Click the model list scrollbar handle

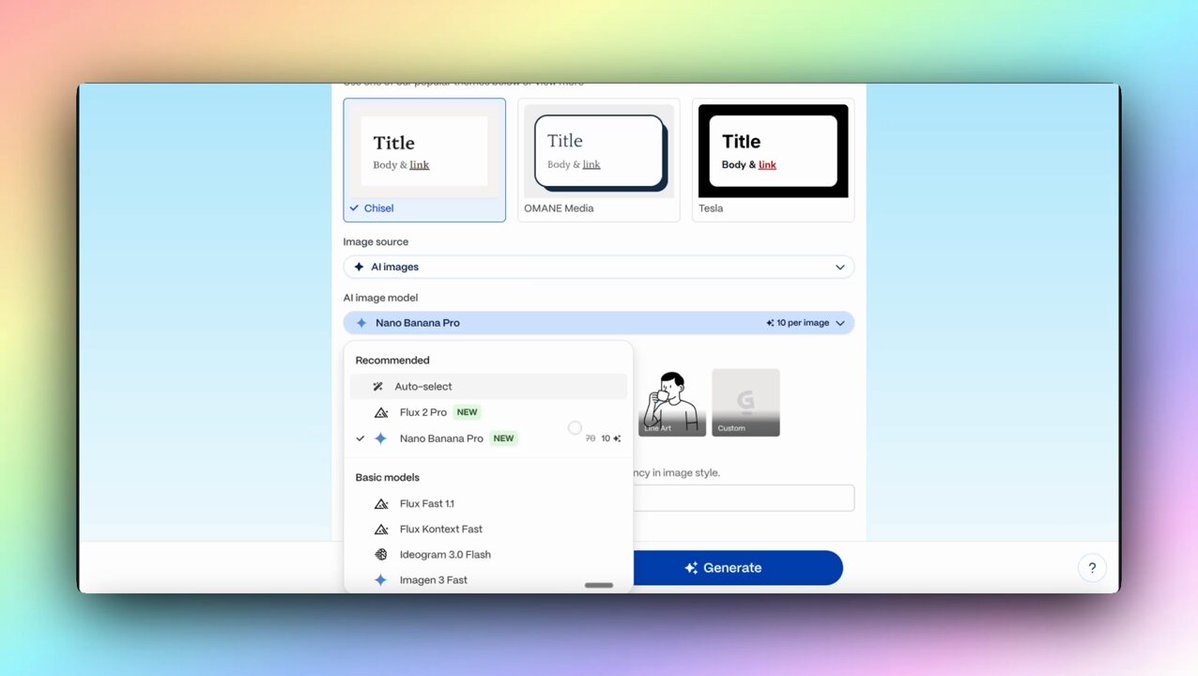click(598, 585)
